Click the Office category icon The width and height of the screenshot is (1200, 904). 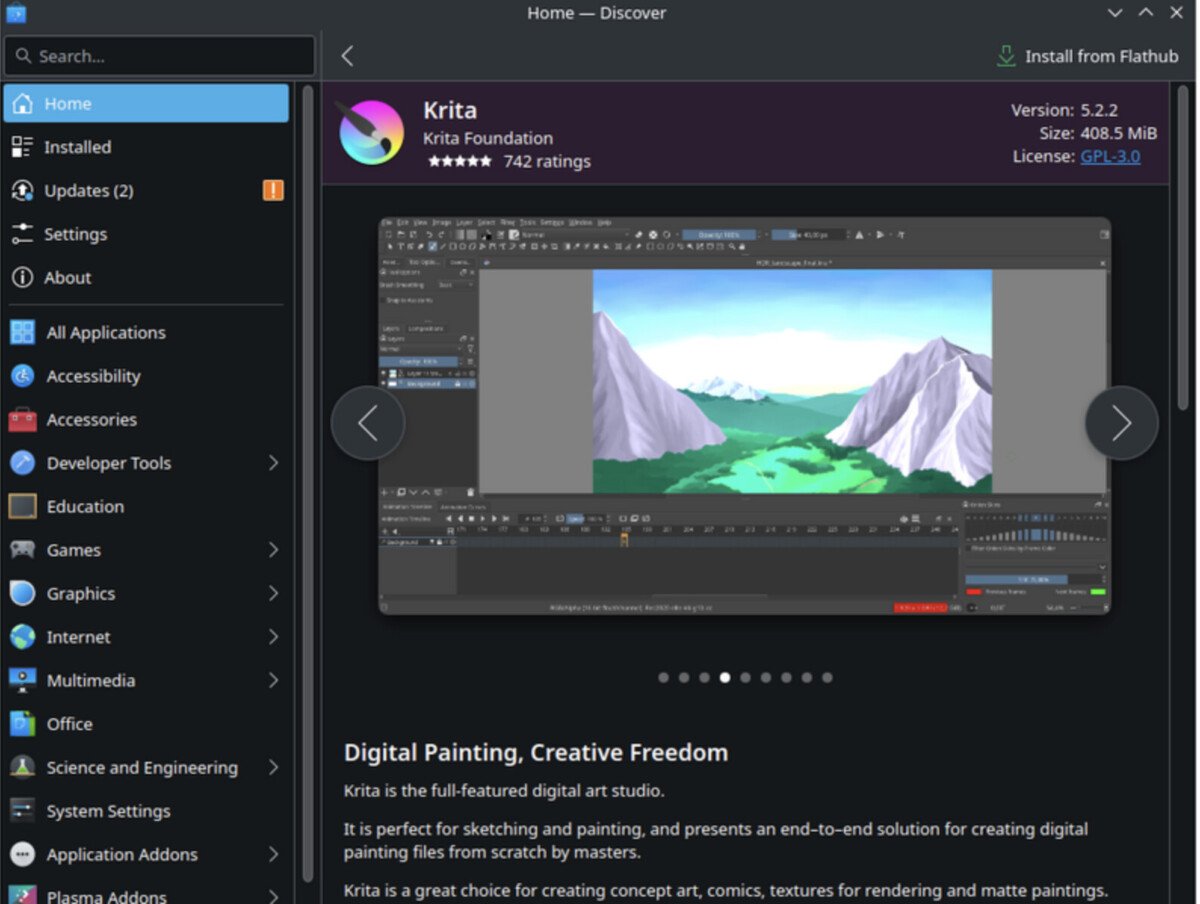pos(22,724)
